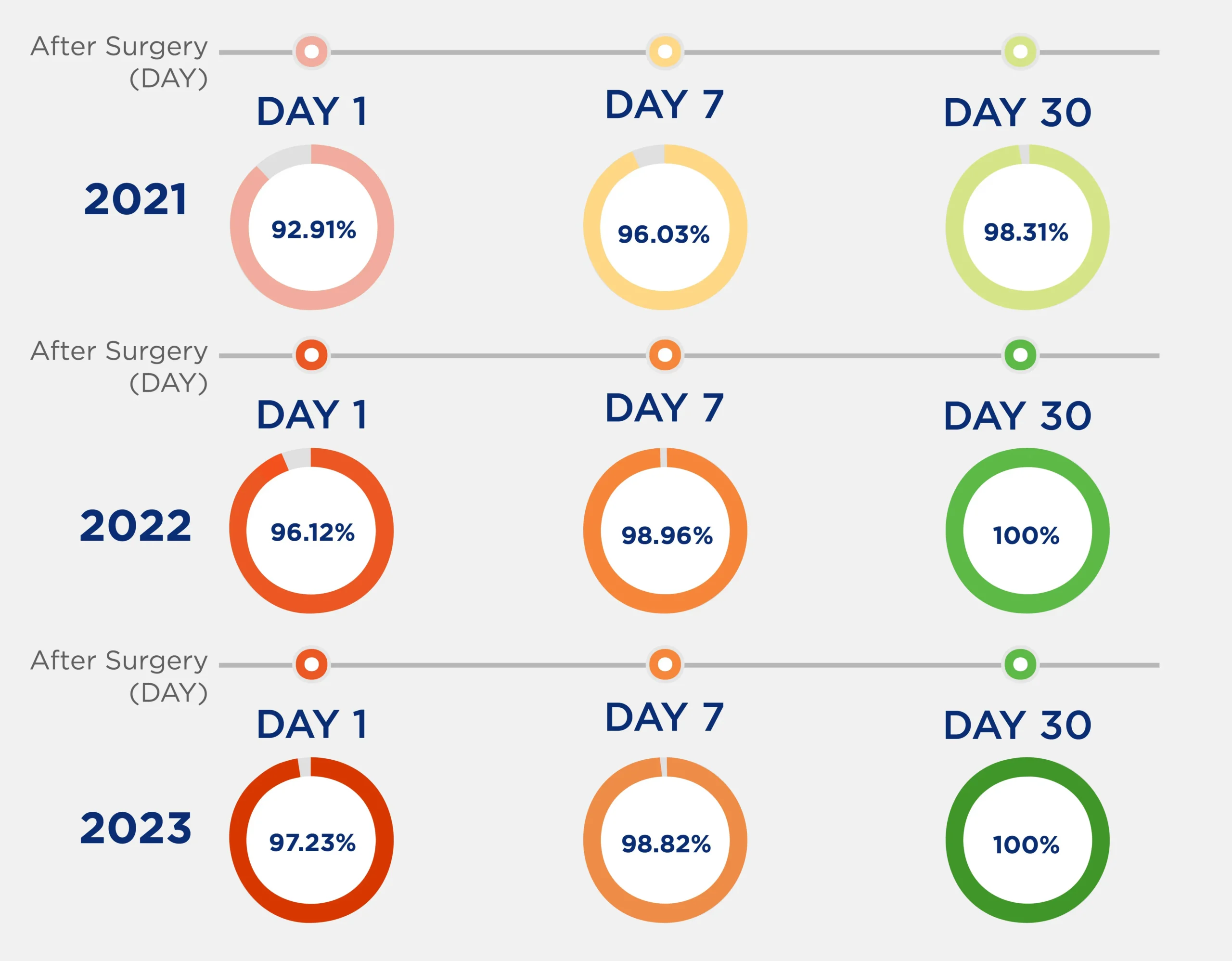Click the 2022 Day 30 green timeline marker
Image resolution: width=1232 pixels, height=961 pixels.
pyautogui.click(x=1020, y=355)
